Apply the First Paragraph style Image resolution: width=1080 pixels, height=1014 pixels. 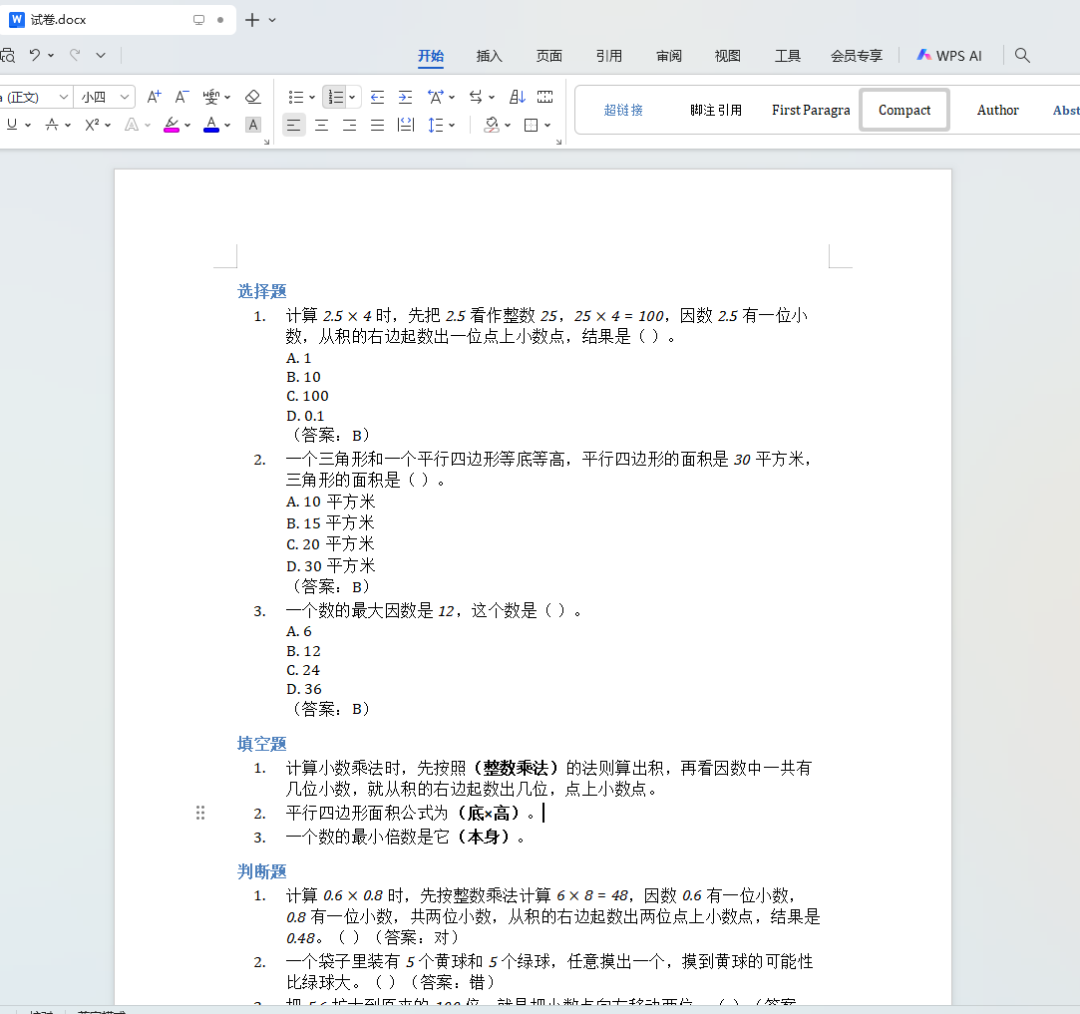coord(811,110)
